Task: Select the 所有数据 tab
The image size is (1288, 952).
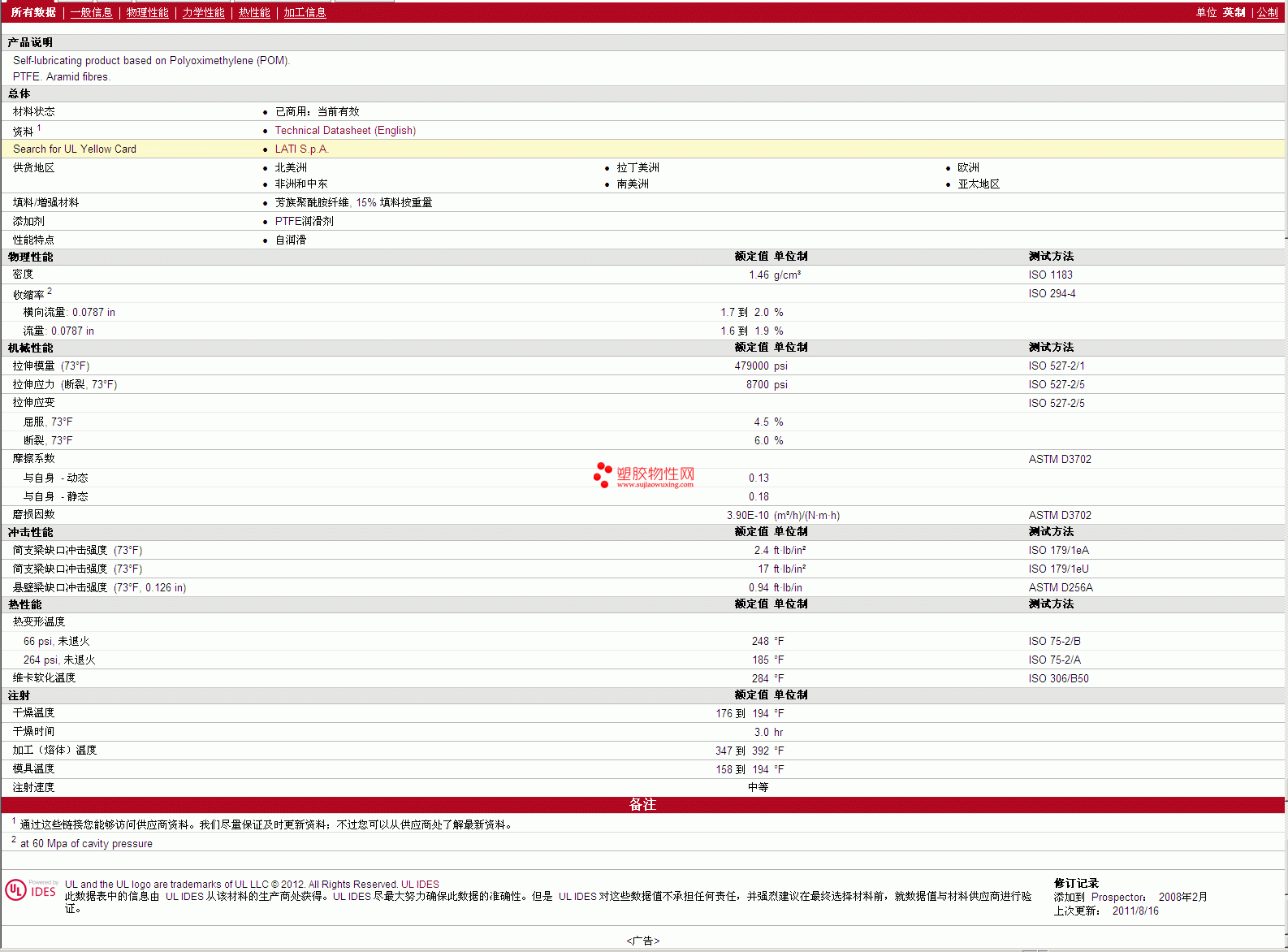Action: click(33, 13)
